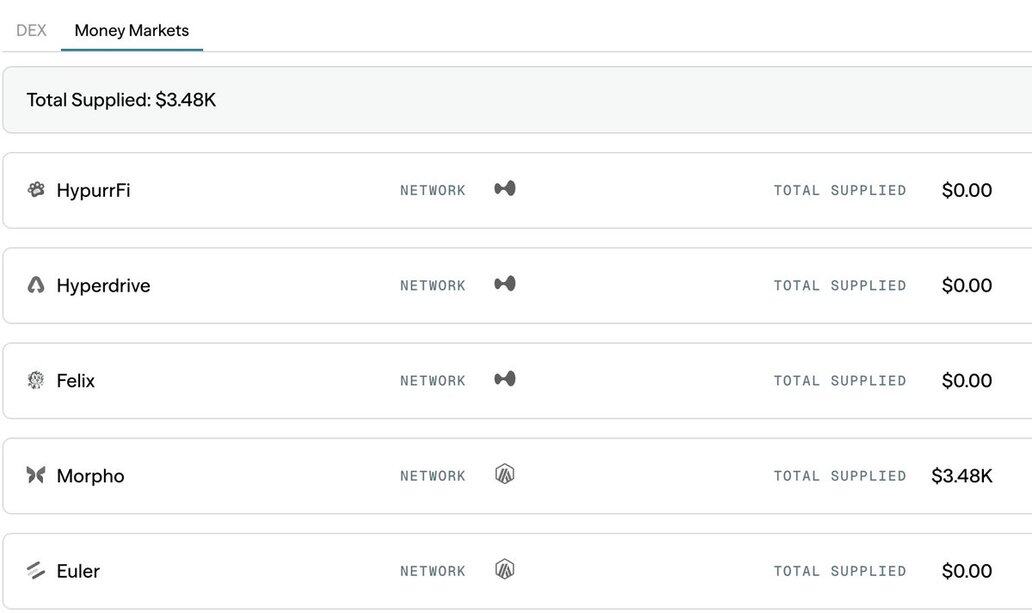Open the Morpho market name
This screenshot has width=1032, height=613.
click(90, 476)
